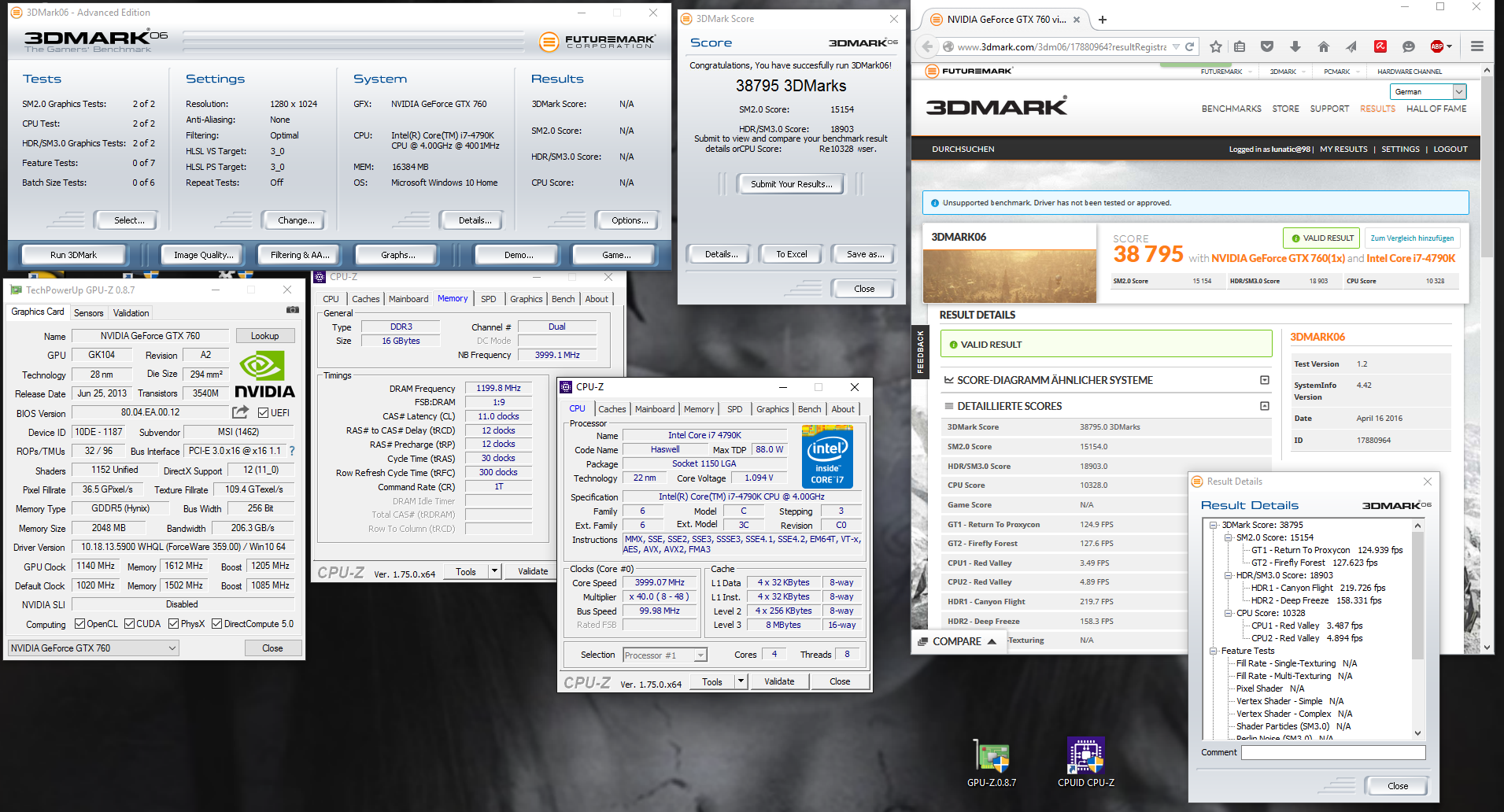Open Mainboard tab in front CPU-Z window
The width and height of the screenshot is (1504, 812).
pos(655,409)
